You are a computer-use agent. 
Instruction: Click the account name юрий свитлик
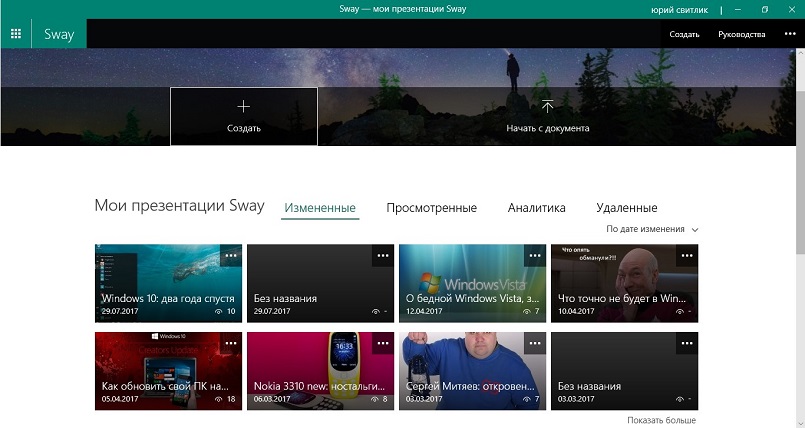click(x=679, y=10)
